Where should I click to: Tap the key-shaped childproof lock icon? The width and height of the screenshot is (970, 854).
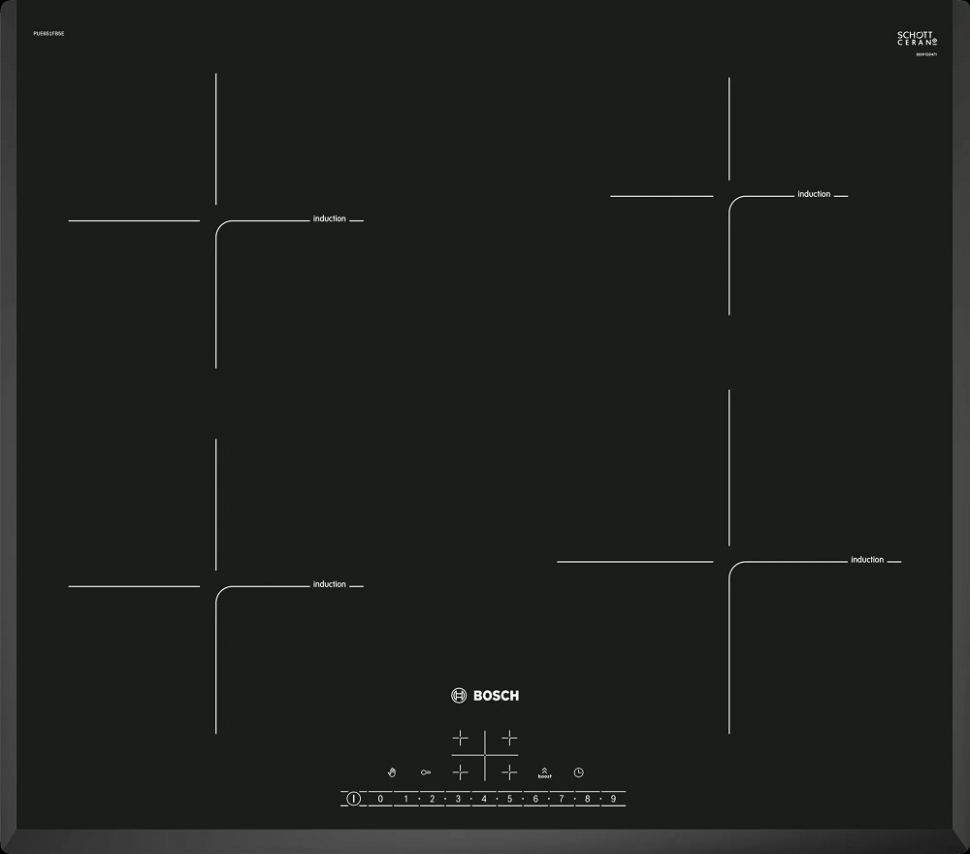point(426,772)
